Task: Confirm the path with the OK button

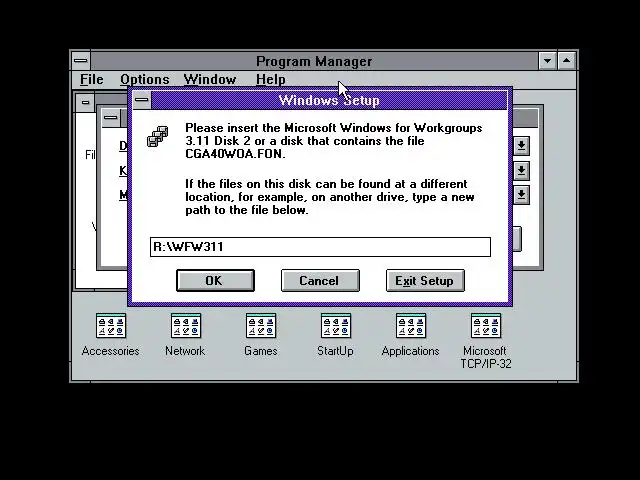Action: click(x=215, y=280)
